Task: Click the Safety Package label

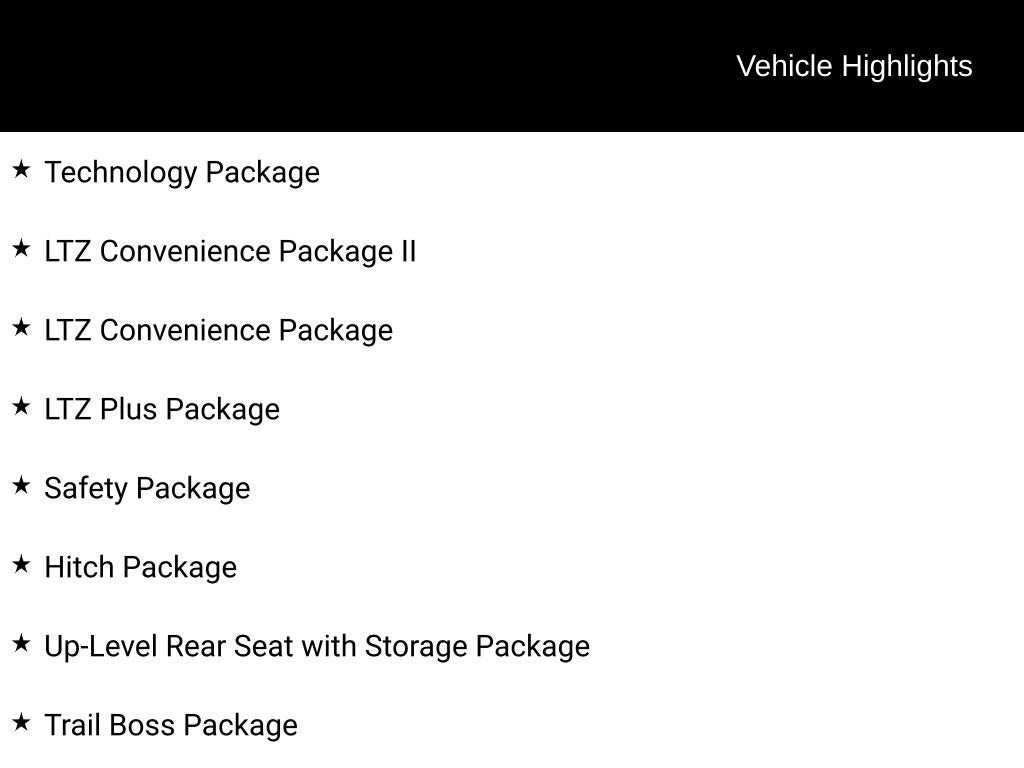Action: pos(147,488)
